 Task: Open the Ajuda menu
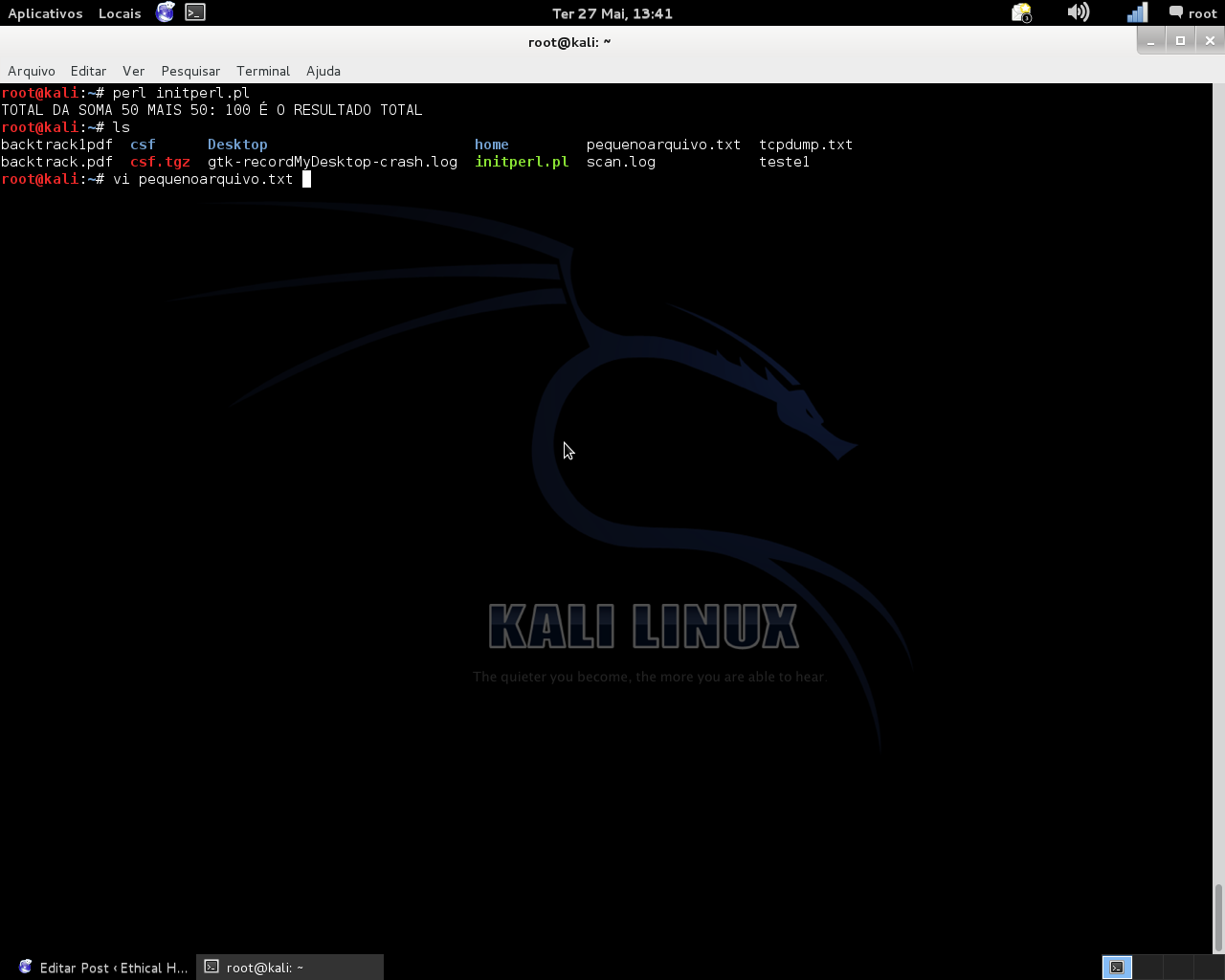(x=323, y=71)
